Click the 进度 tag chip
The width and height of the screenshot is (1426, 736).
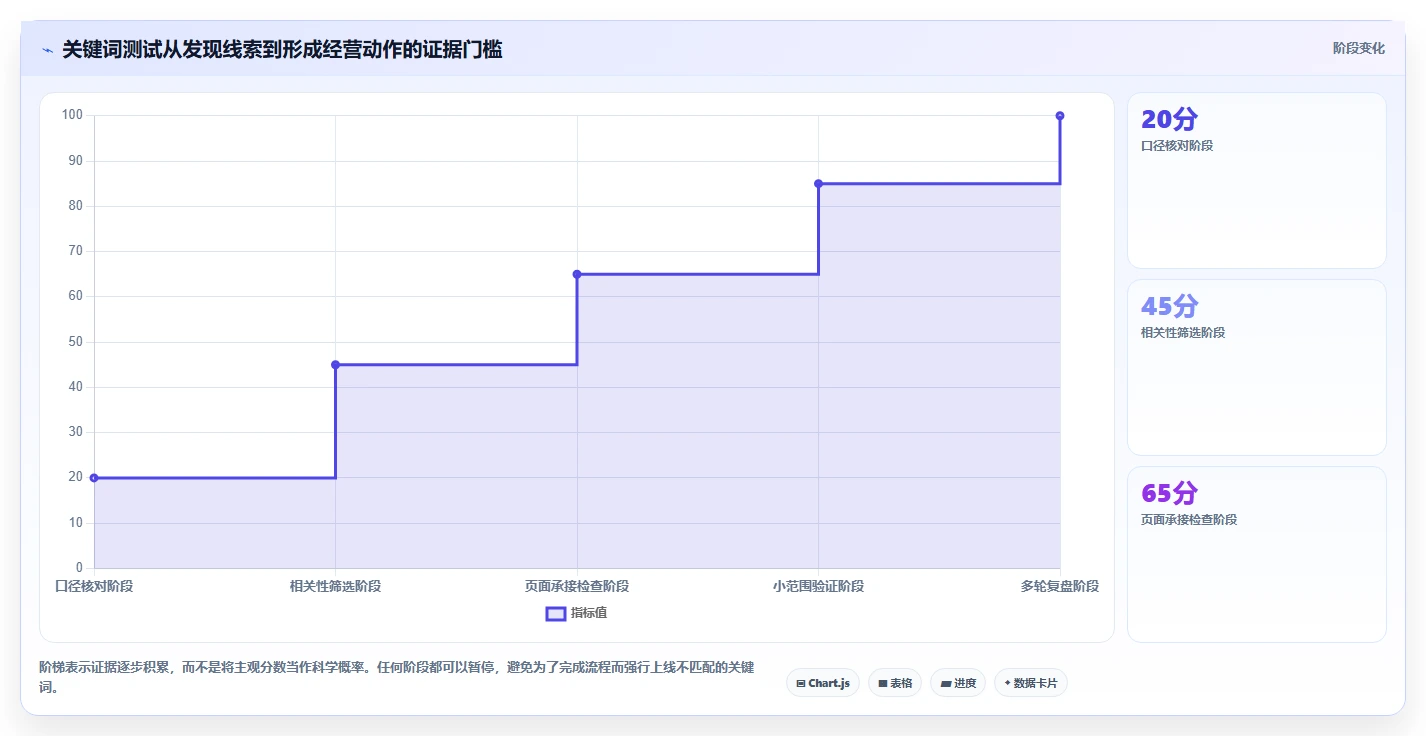coord(958,683)
